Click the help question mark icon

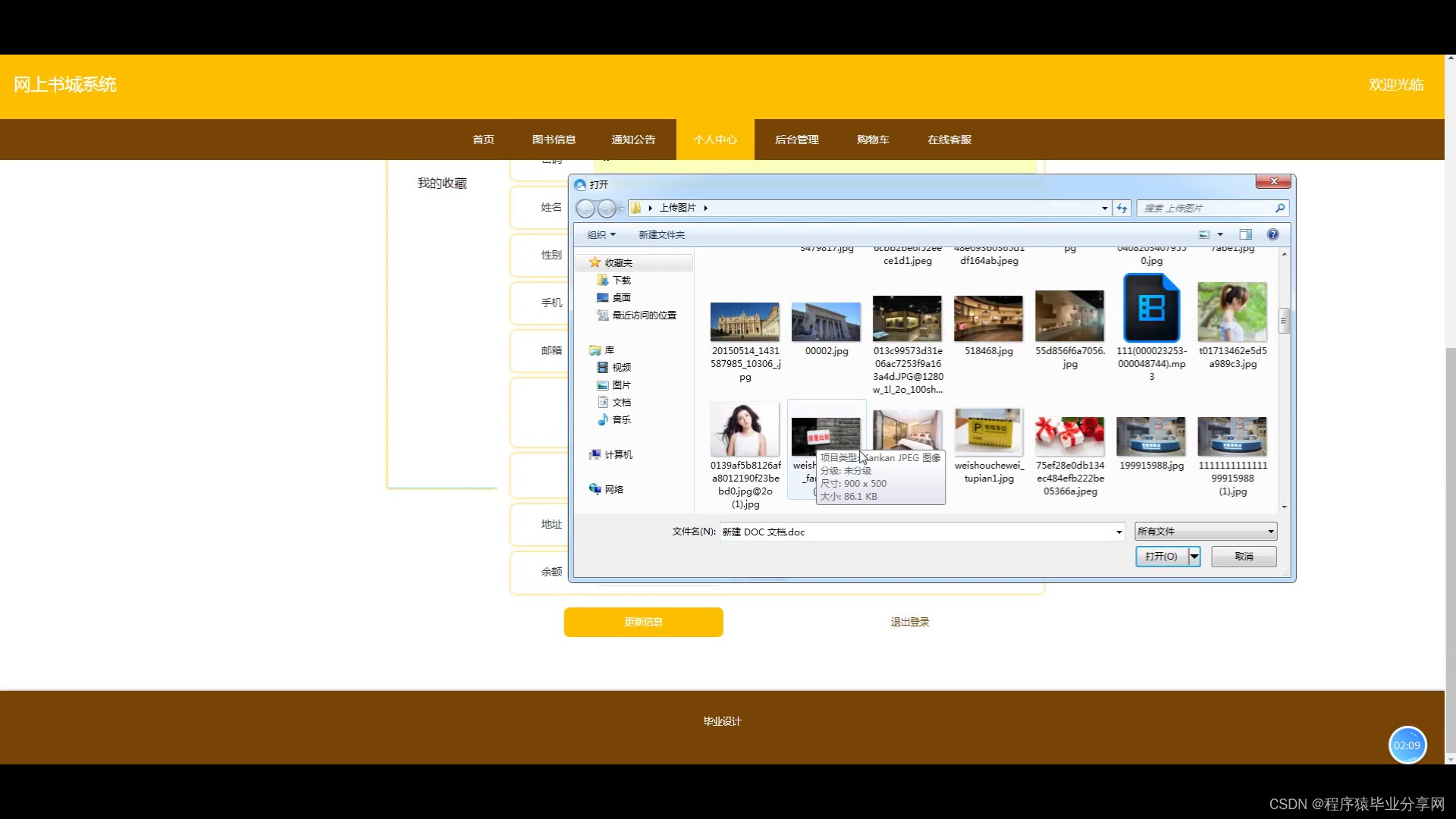tap(1272, 234)
